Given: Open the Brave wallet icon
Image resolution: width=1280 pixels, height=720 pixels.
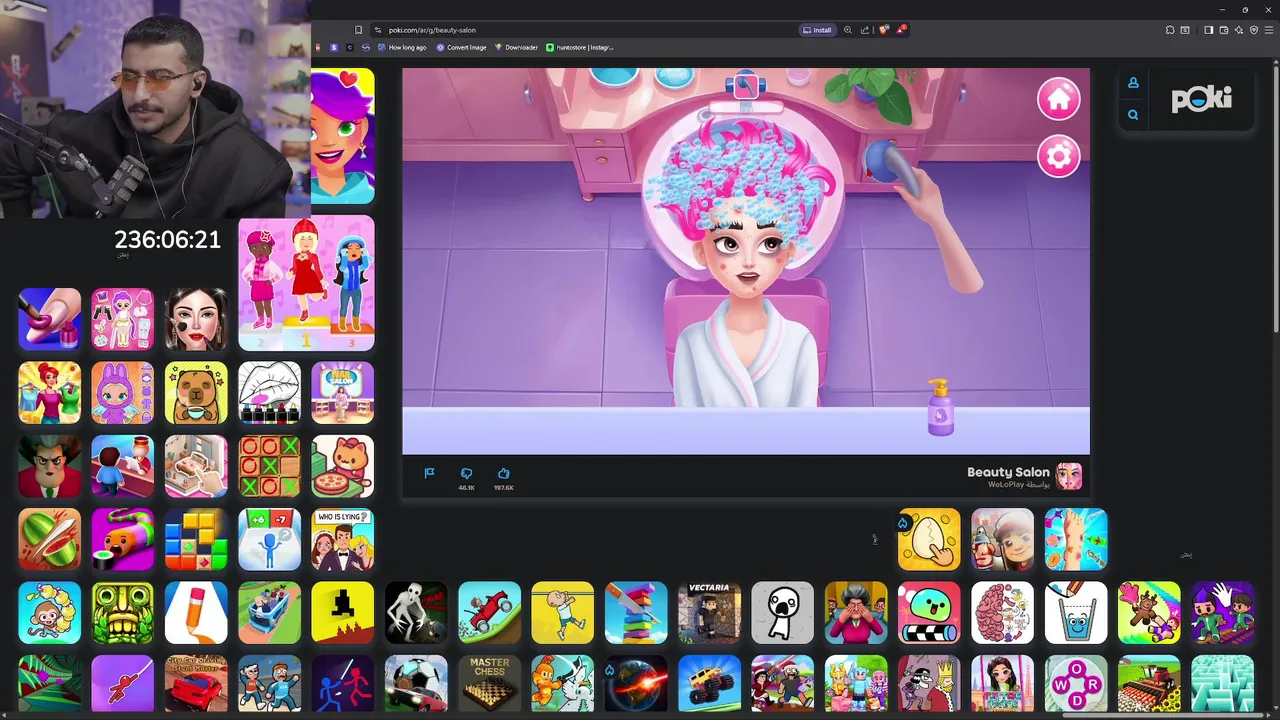Looking at the screenshot, I should click(x=1224, y=30).
